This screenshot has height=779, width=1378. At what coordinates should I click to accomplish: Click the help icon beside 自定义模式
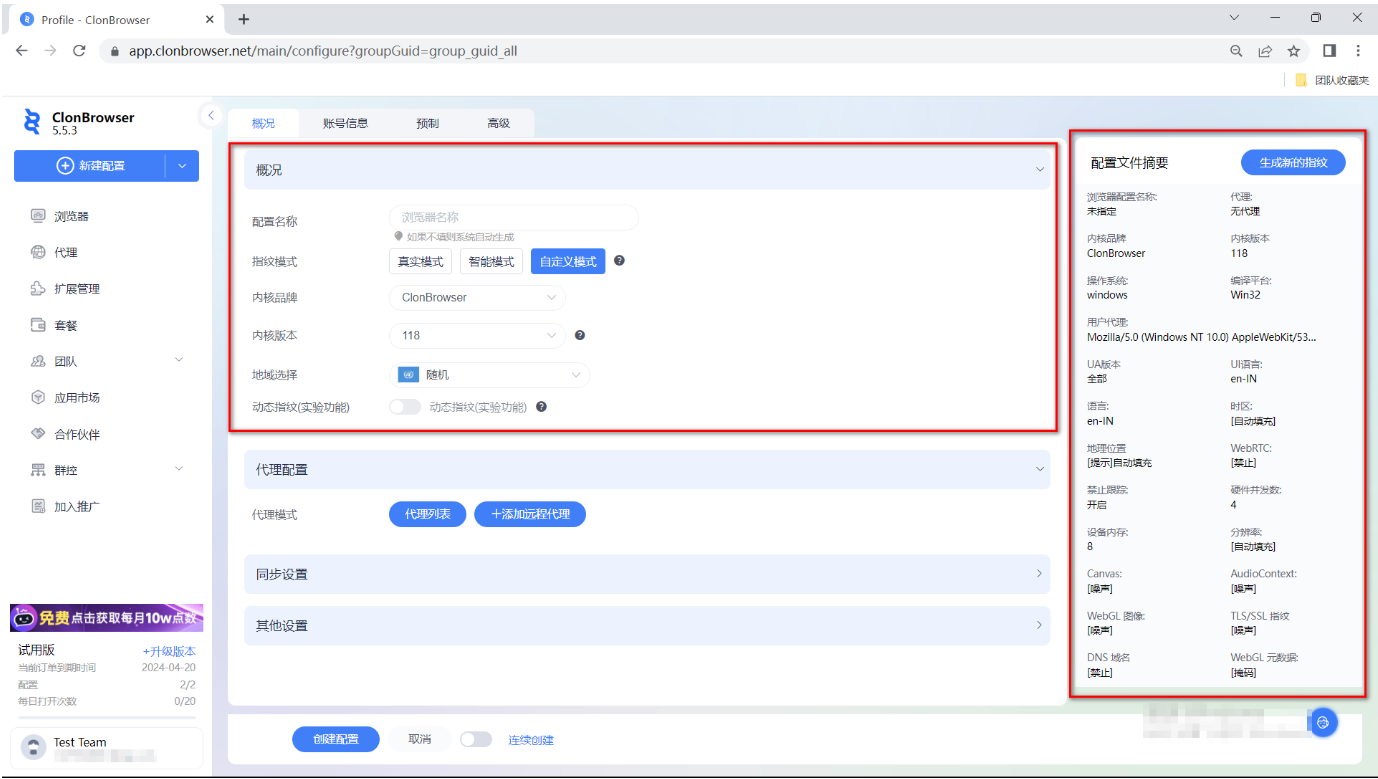[x=620, y=261]
